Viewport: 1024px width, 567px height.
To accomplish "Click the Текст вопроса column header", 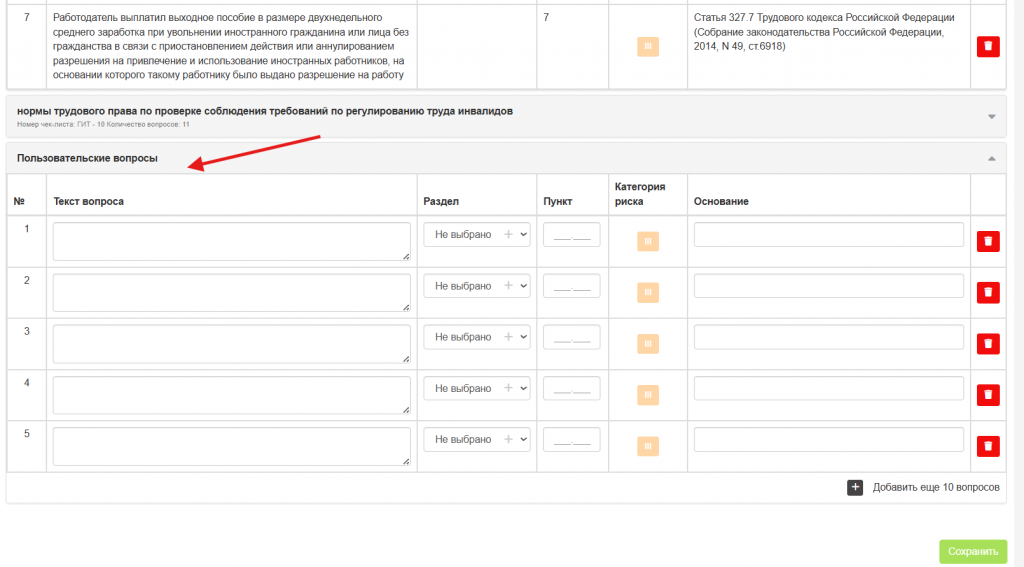I will click(88, 201).
